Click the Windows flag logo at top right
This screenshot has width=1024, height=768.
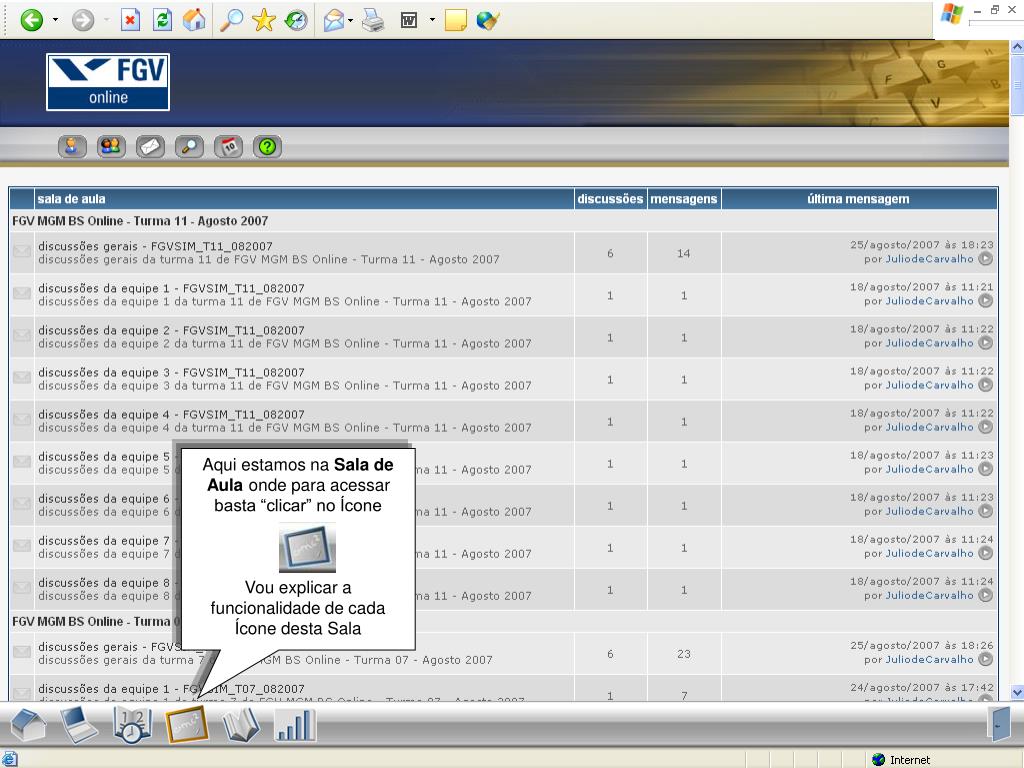point(952,14)
